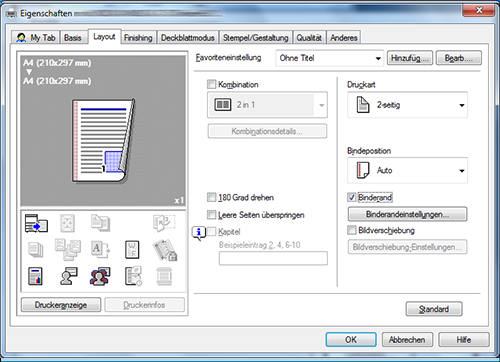500x362 pixels.
Task: Open the Deckblattmodus tab
Action: click(x=188, y=38)
